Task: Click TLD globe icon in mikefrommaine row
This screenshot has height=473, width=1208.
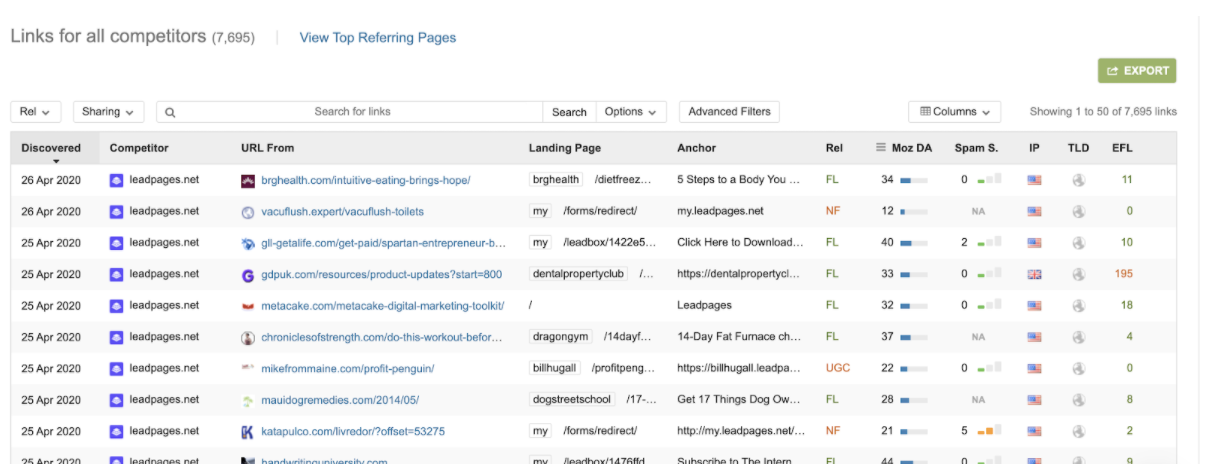Action: coord(1078,369)
